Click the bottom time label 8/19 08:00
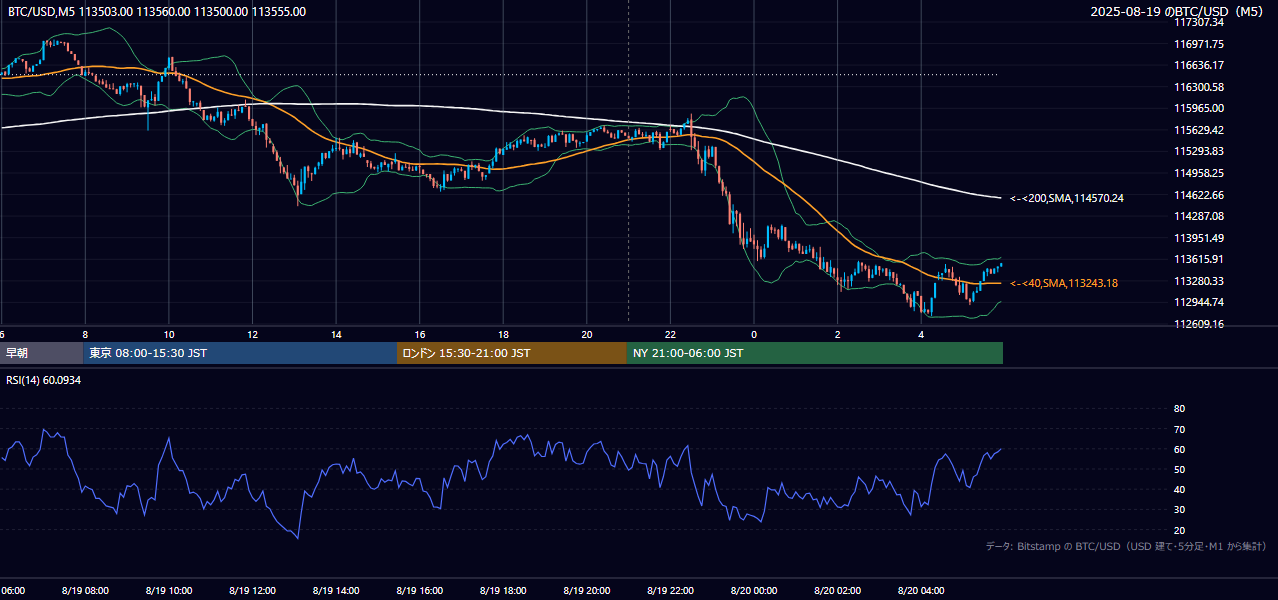The height and width of the screenshot is (600, 1278). pyautogui.click(x=85, y=591)
